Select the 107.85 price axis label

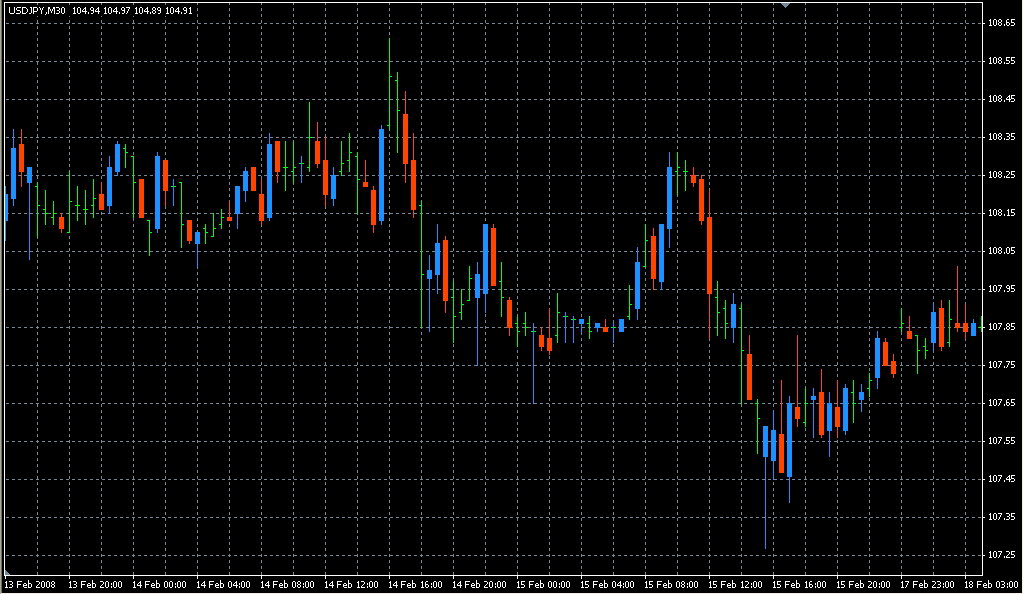[1001, 326]
